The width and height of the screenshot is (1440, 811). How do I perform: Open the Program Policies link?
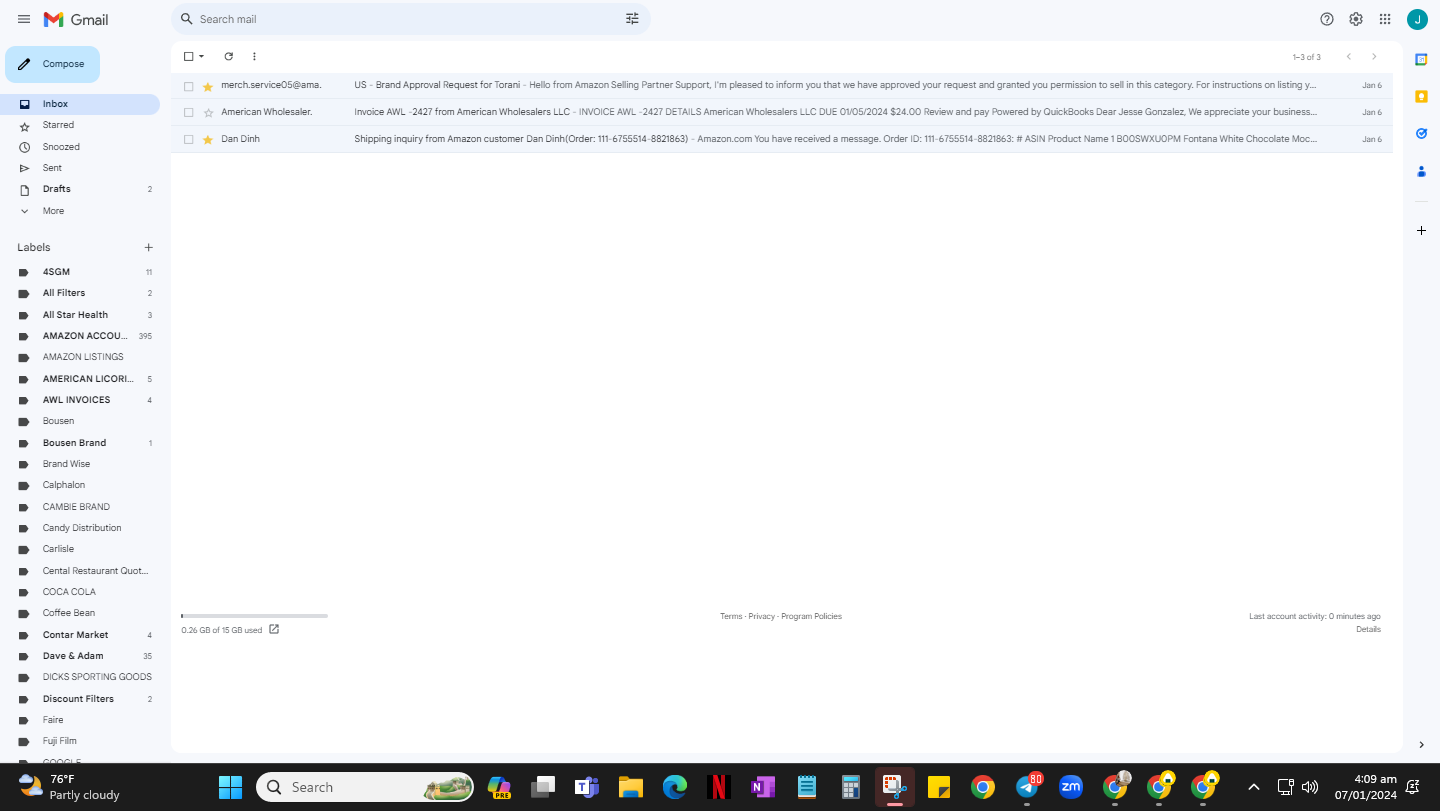click(812, 616)
